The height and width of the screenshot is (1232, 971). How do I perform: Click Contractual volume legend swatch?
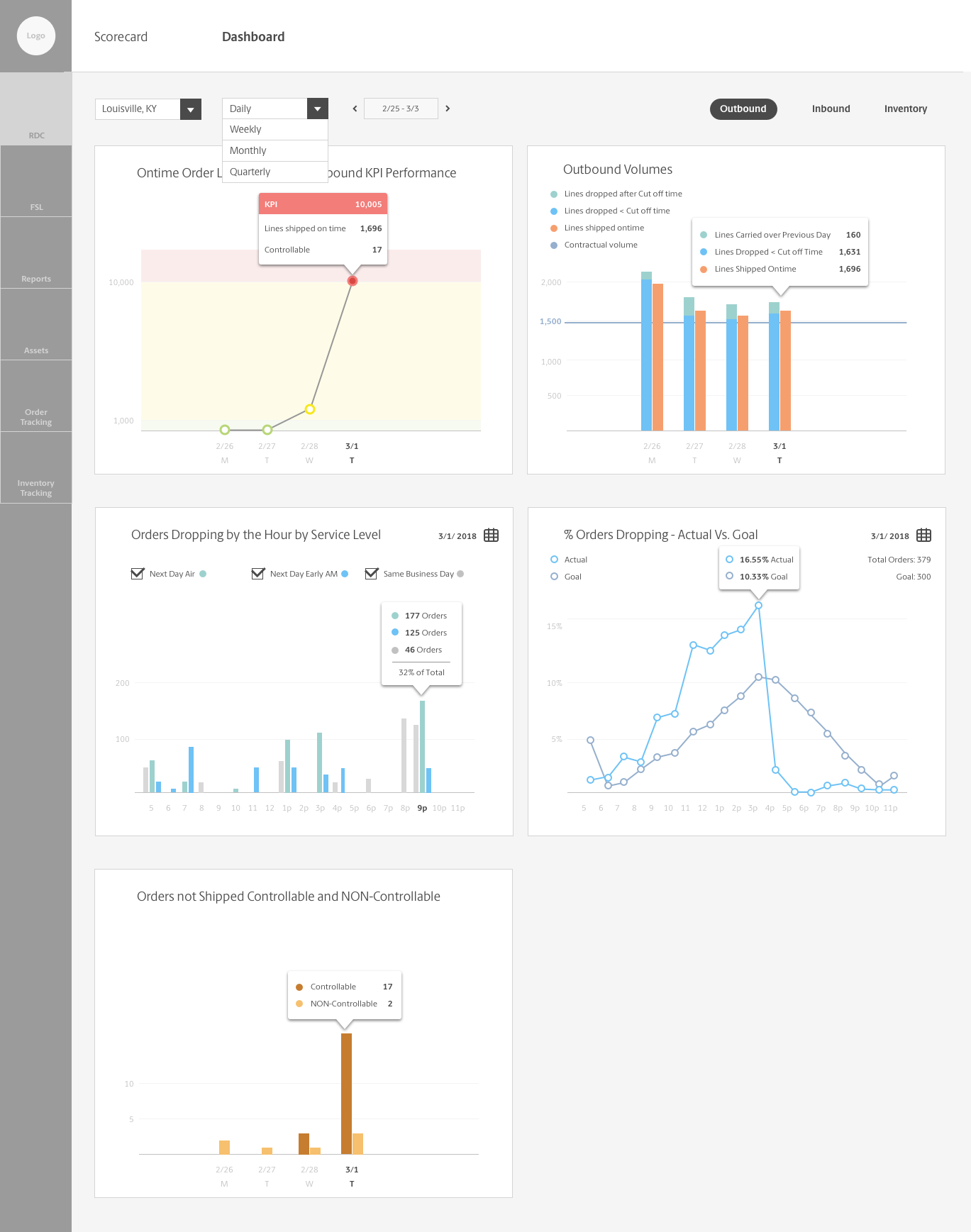(x=554, y=245)
